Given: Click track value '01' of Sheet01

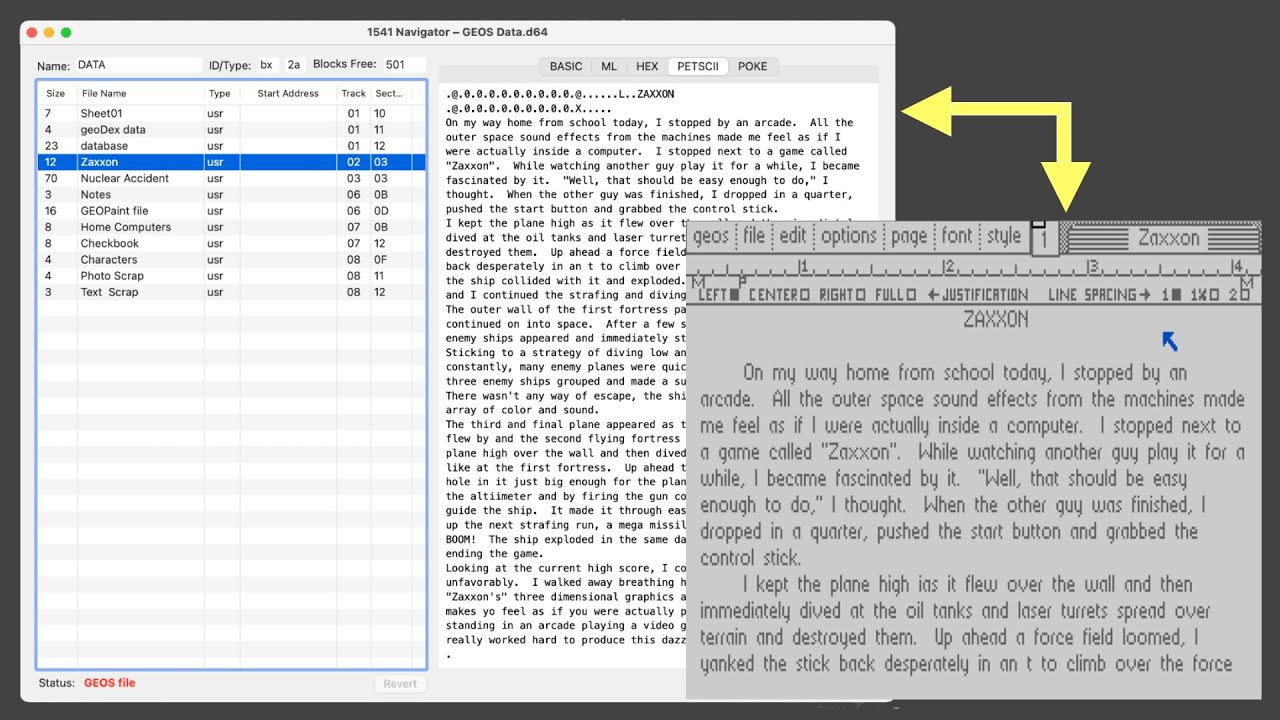Looking at the screenshot, I should (354, 113).
